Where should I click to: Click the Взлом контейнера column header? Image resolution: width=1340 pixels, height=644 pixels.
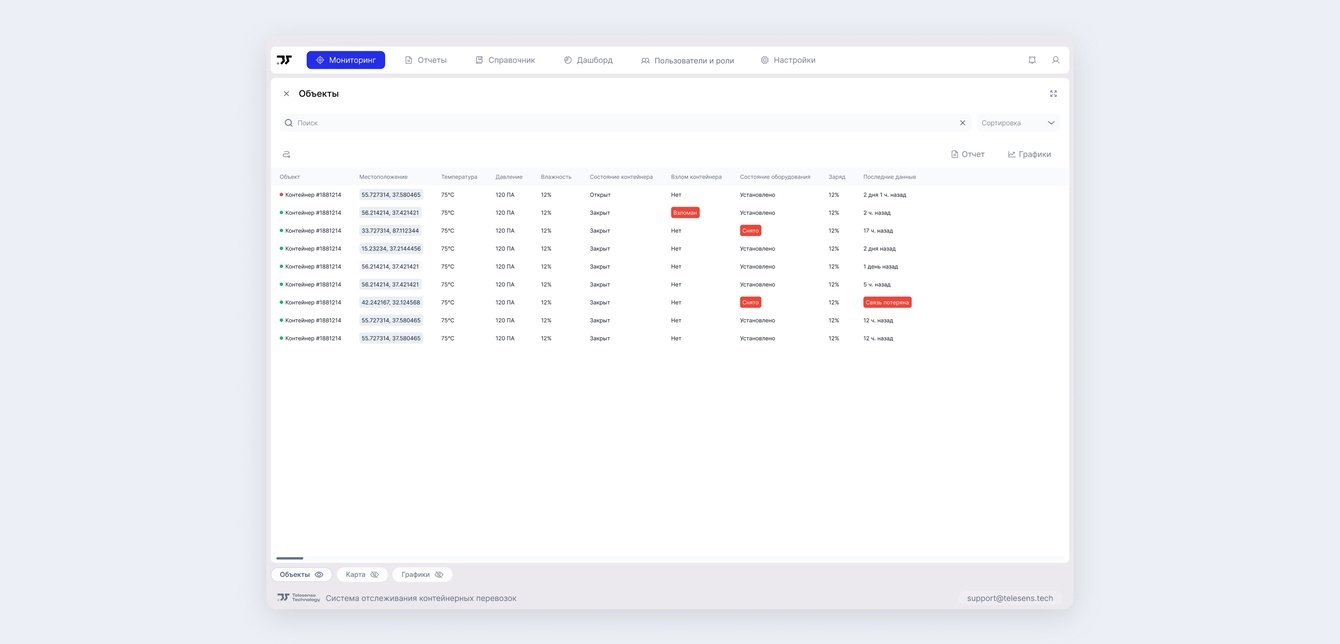(696, 177)
